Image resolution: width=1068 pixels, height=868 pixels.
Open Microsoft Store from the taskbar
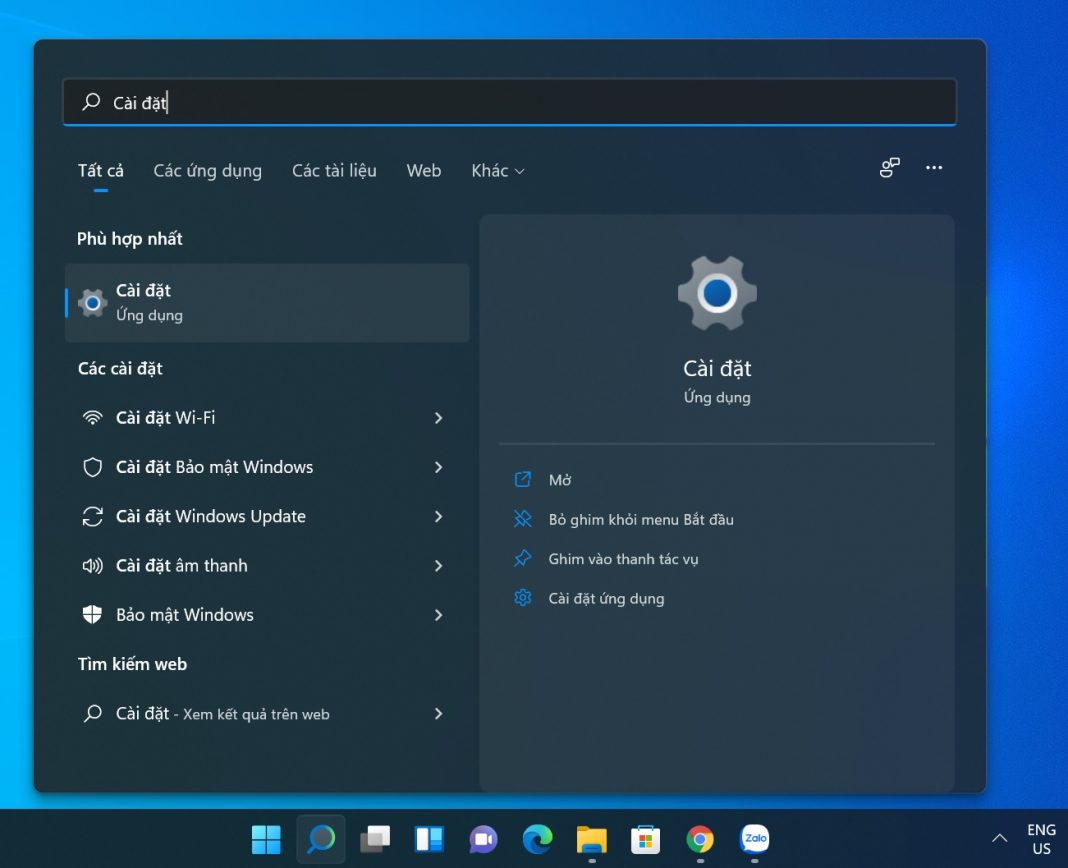click(x=646, y=839)
